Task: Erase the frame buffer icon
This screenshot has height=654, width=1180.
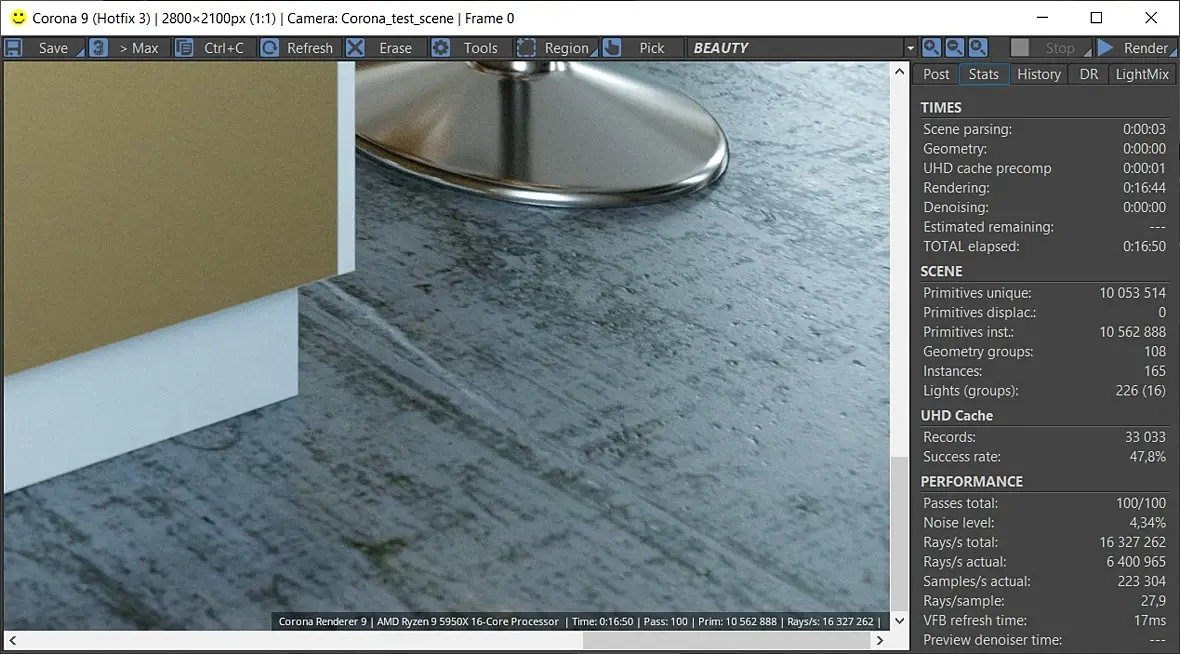Action: 355,48
